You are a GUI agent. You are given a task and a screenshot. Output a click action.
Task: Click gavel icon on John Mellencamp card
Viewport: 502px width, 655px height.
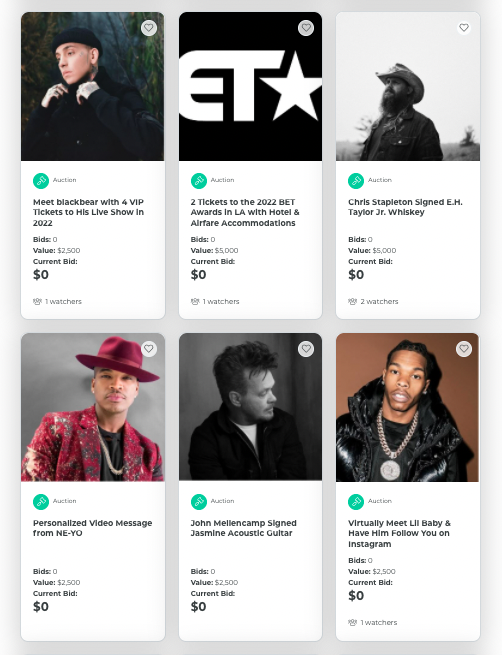click(199, 502)
